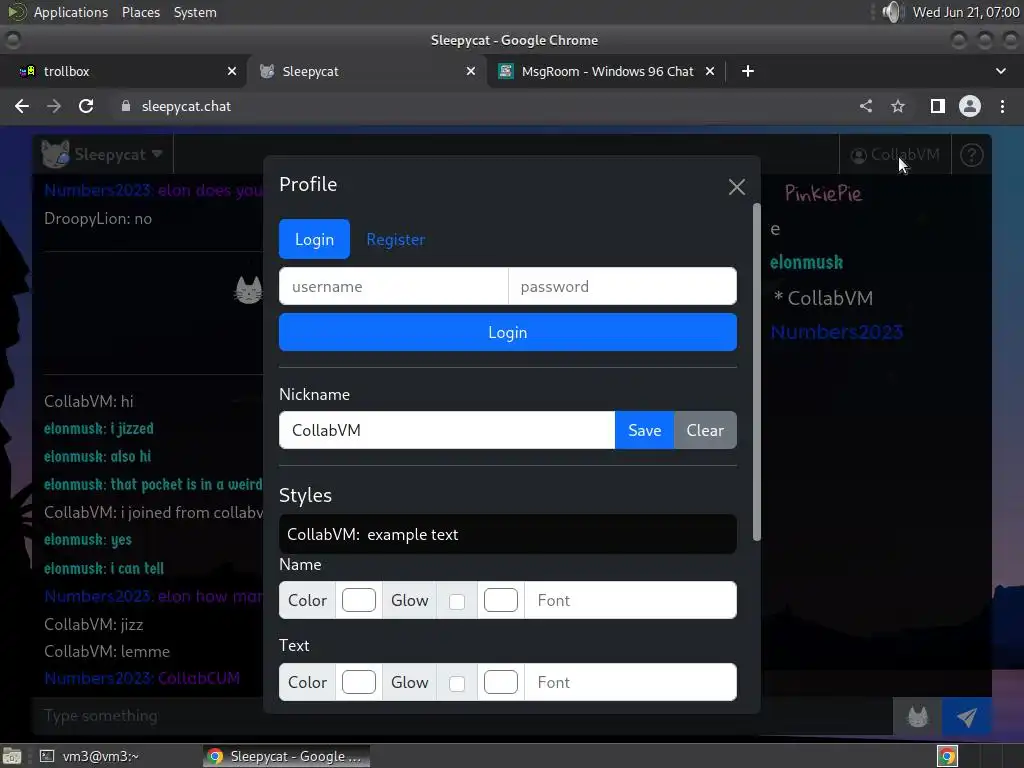Image resolution: width=1024 pixels, height=768 pixels.
Task: Open the Sleepycat dropdown menu
Action: tap(103, 155)
